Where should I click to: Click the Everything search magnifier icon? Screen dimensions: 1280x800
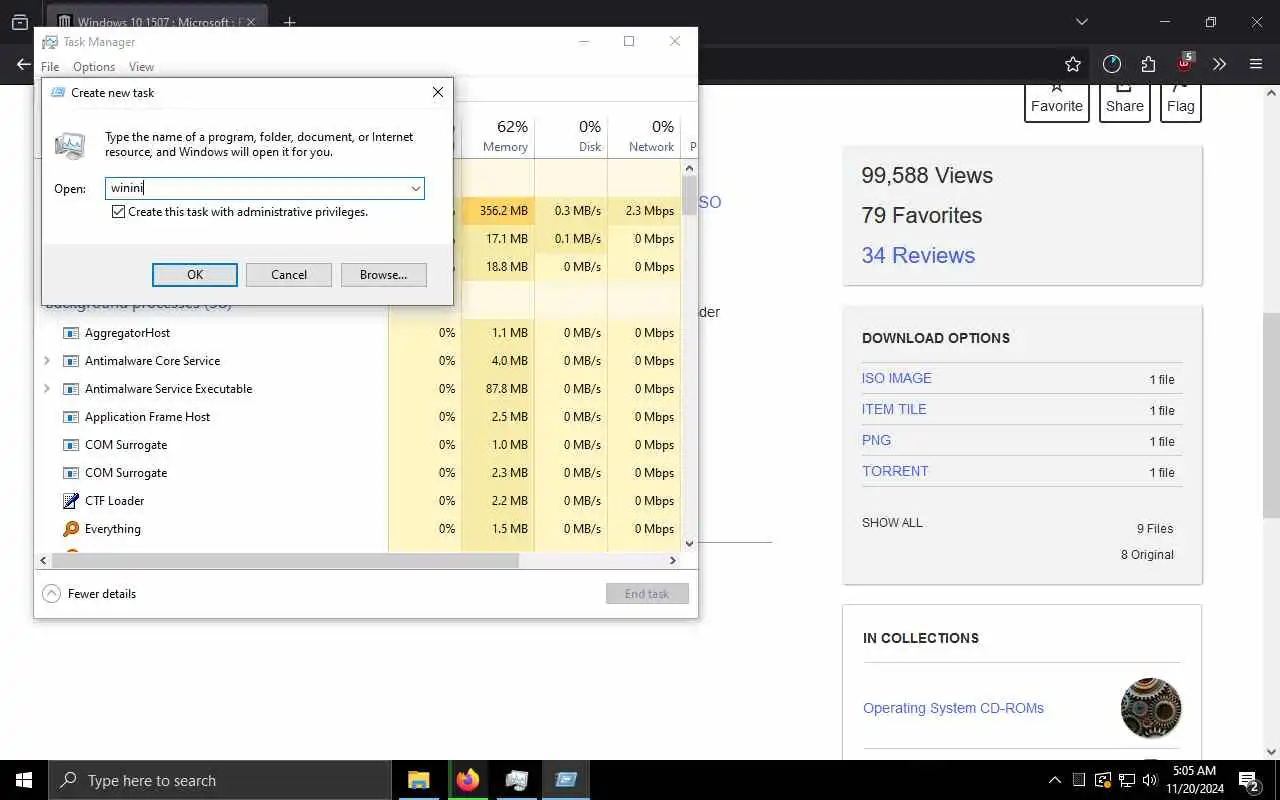70,529
